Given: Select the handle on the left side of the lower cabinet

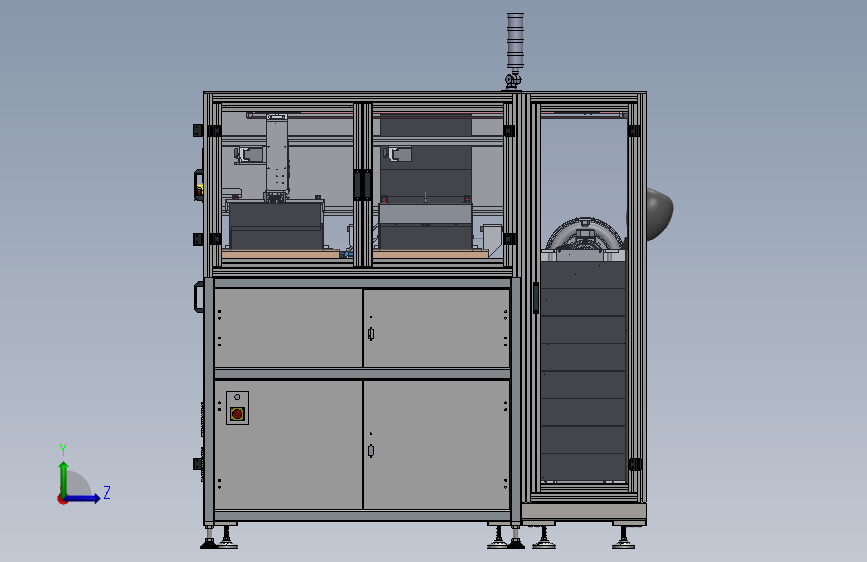Looking at the screenshot, I should click(x=199, y=297).
